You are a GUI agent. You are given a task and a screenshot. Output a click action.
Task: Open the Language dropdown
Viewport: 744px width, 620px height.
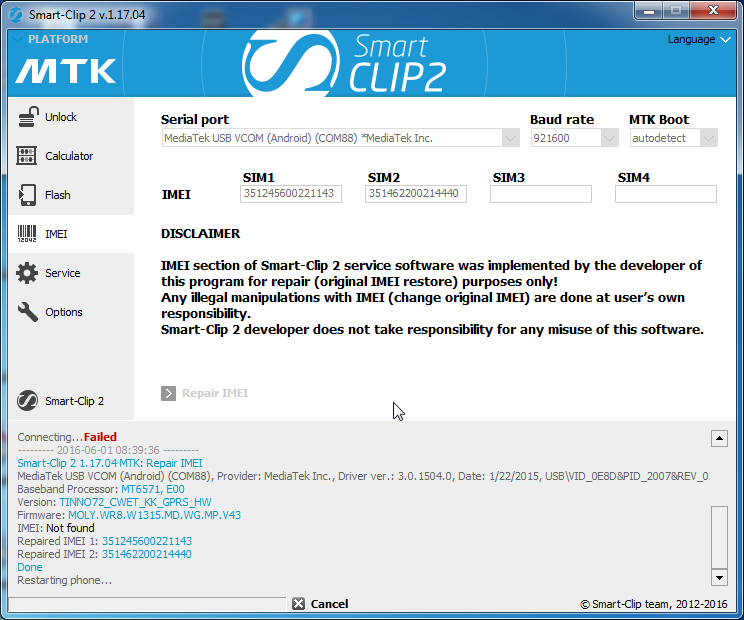[698, 39]
